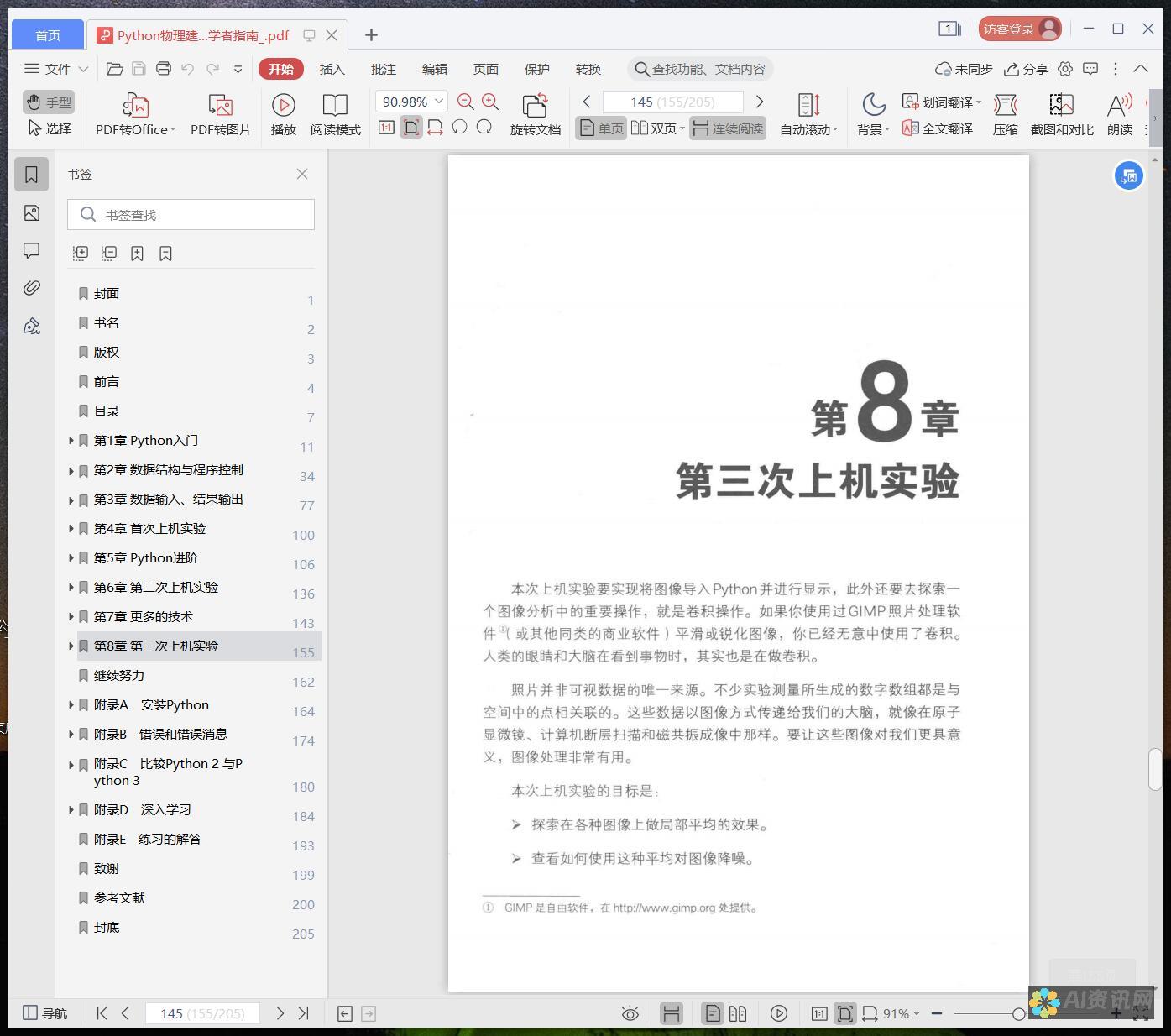Add a new bookmark icon

[x=137, y=253]
